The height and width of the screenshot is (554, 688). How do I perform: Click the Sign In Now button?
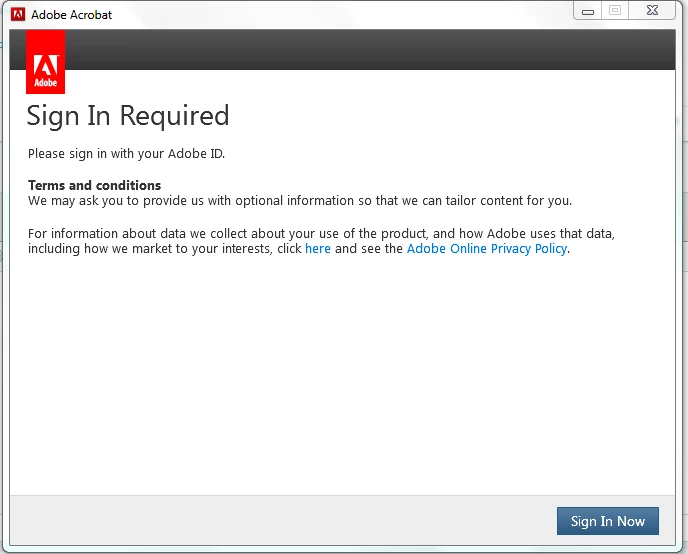(x=608, y=521)
